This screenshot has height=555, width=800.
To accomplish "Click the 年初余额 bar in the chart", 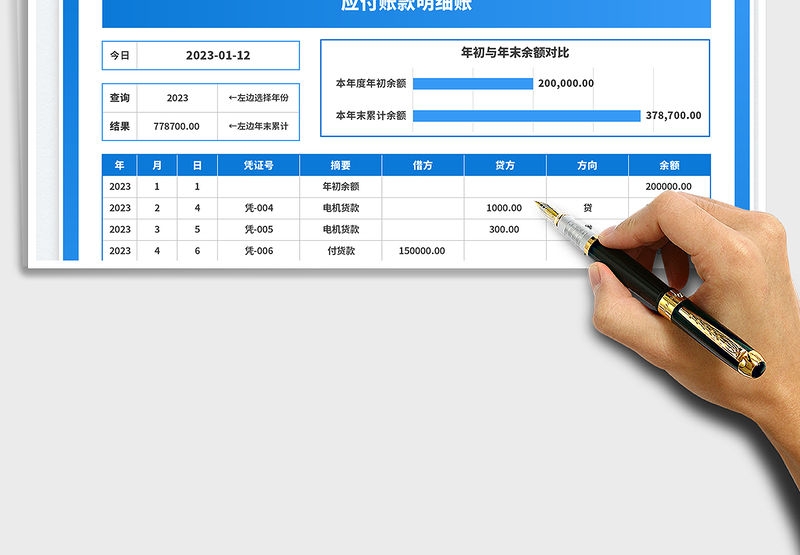I will (472, 84).
